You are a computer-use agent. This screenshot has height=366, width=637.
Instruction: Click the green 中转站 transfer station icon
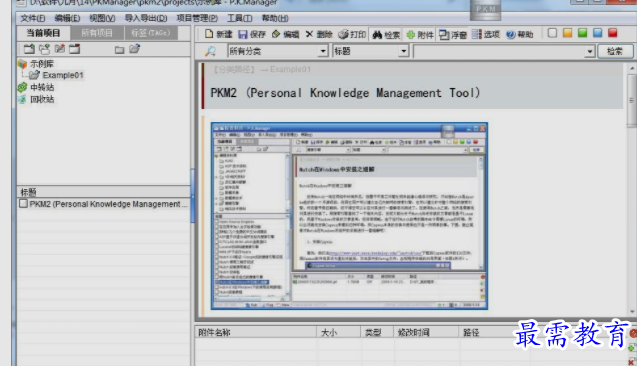[22, 87]
